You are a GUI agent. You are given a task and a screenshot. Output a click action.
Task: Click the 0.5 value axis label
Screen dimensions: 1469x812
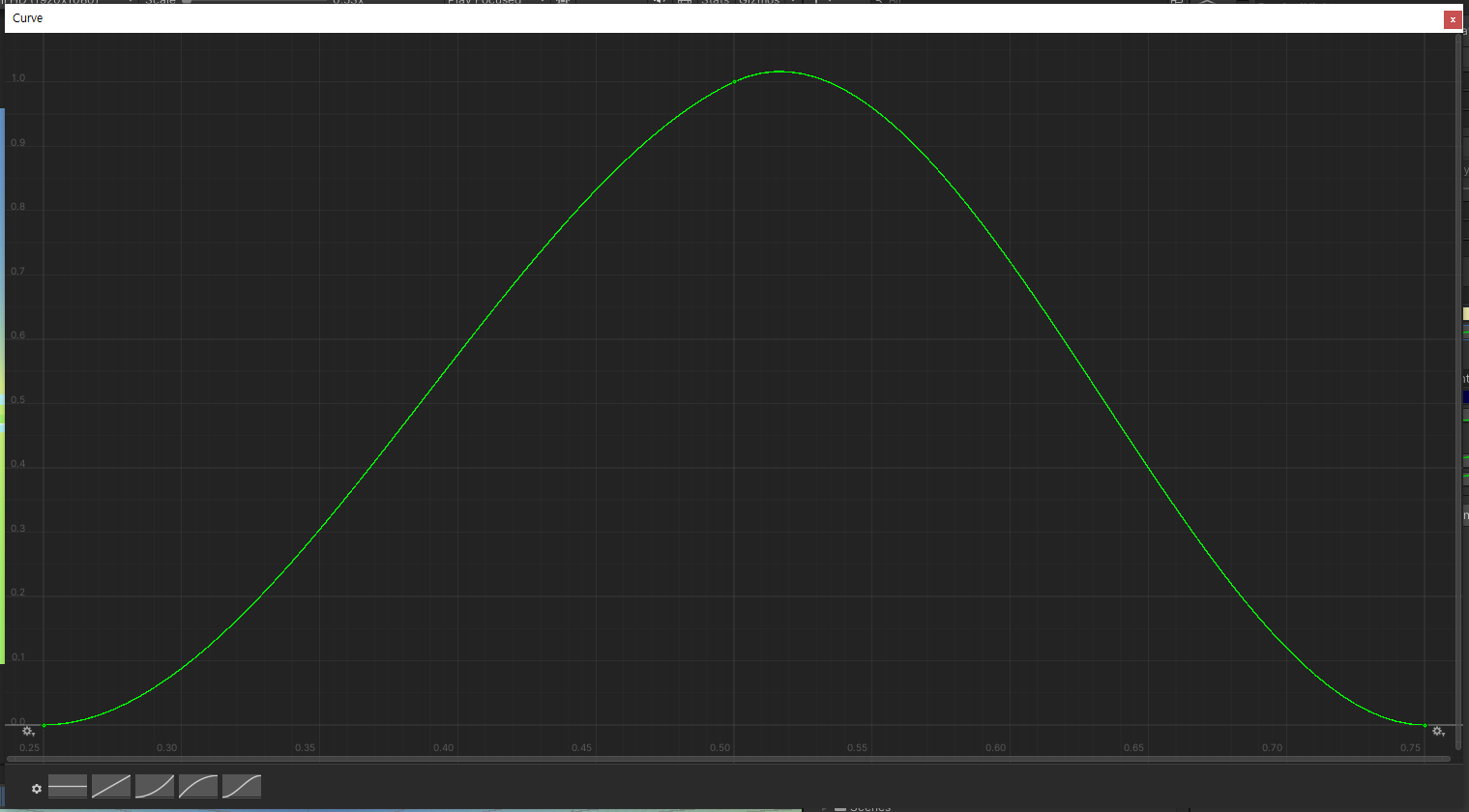coord(18,400)
